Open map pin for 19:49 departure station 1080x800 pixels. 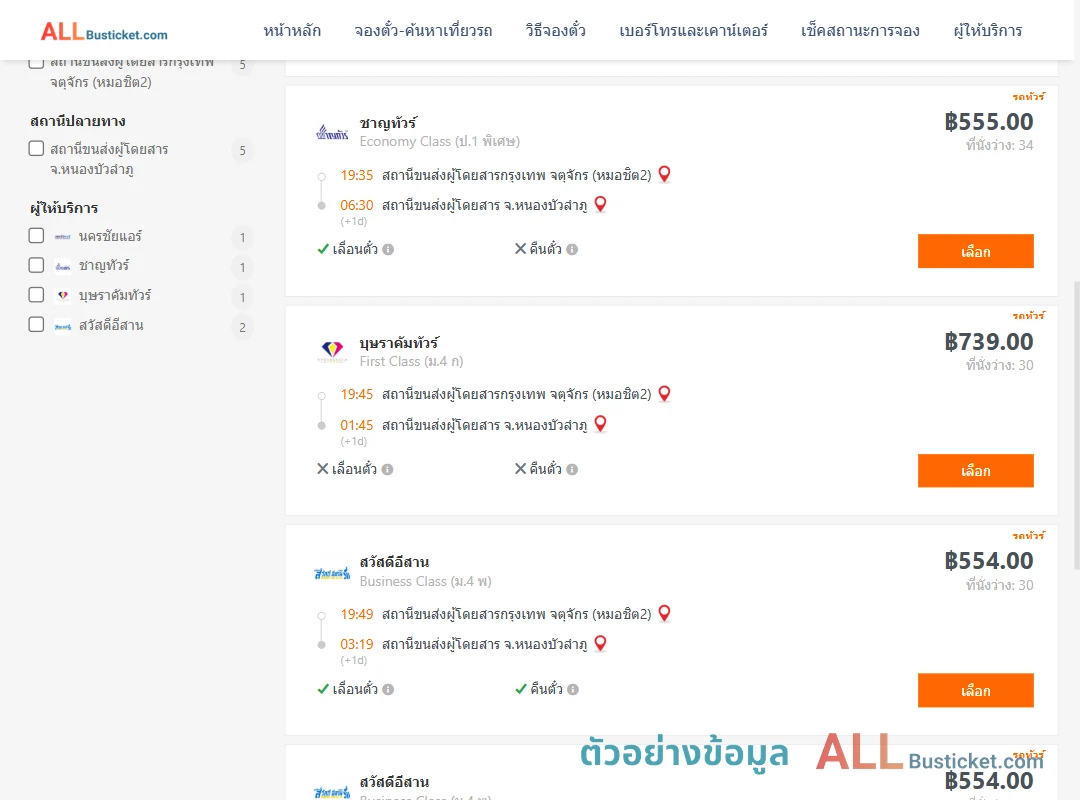(664, 613)
